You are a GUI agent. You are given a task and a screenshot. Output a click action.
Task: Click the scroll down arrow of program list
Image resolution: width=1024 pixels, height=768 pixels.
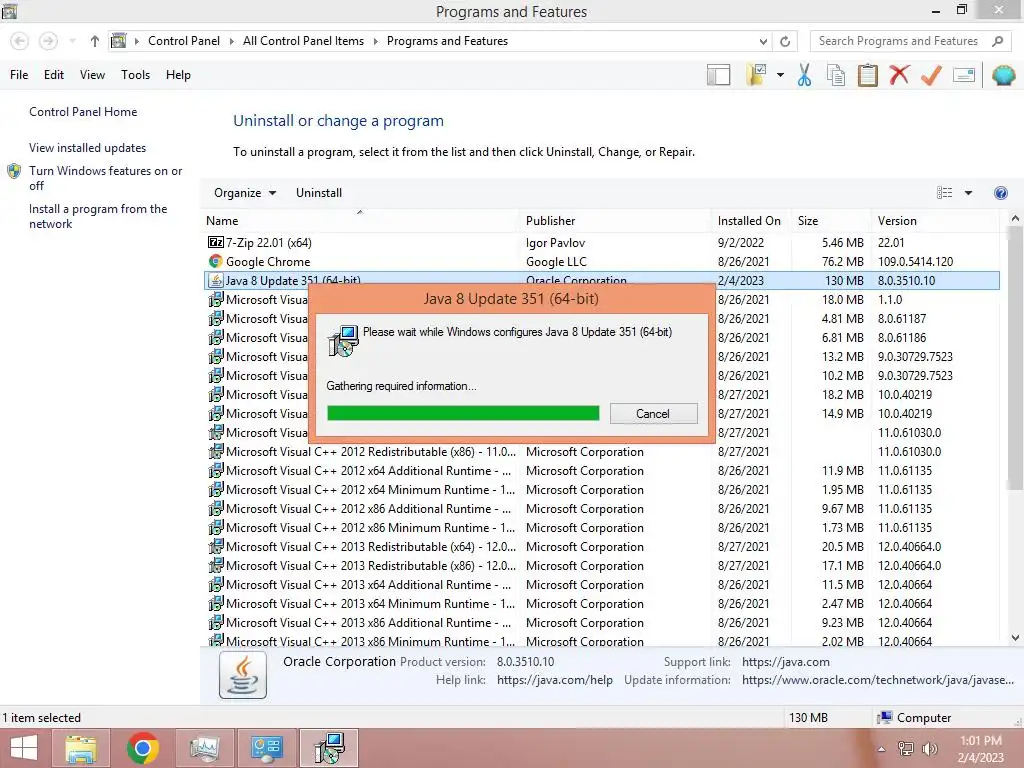click(x=1015, y=638)
